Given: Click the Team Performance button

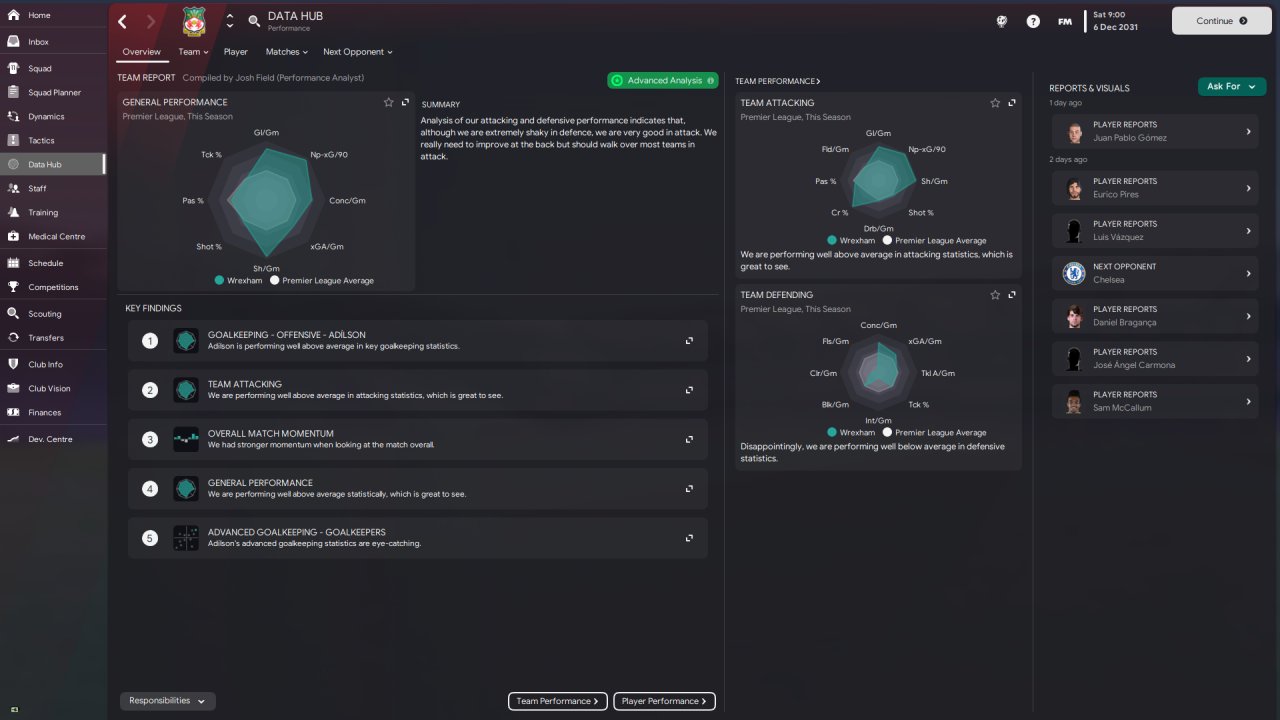Looking at the screenshot, I should 557,701.
